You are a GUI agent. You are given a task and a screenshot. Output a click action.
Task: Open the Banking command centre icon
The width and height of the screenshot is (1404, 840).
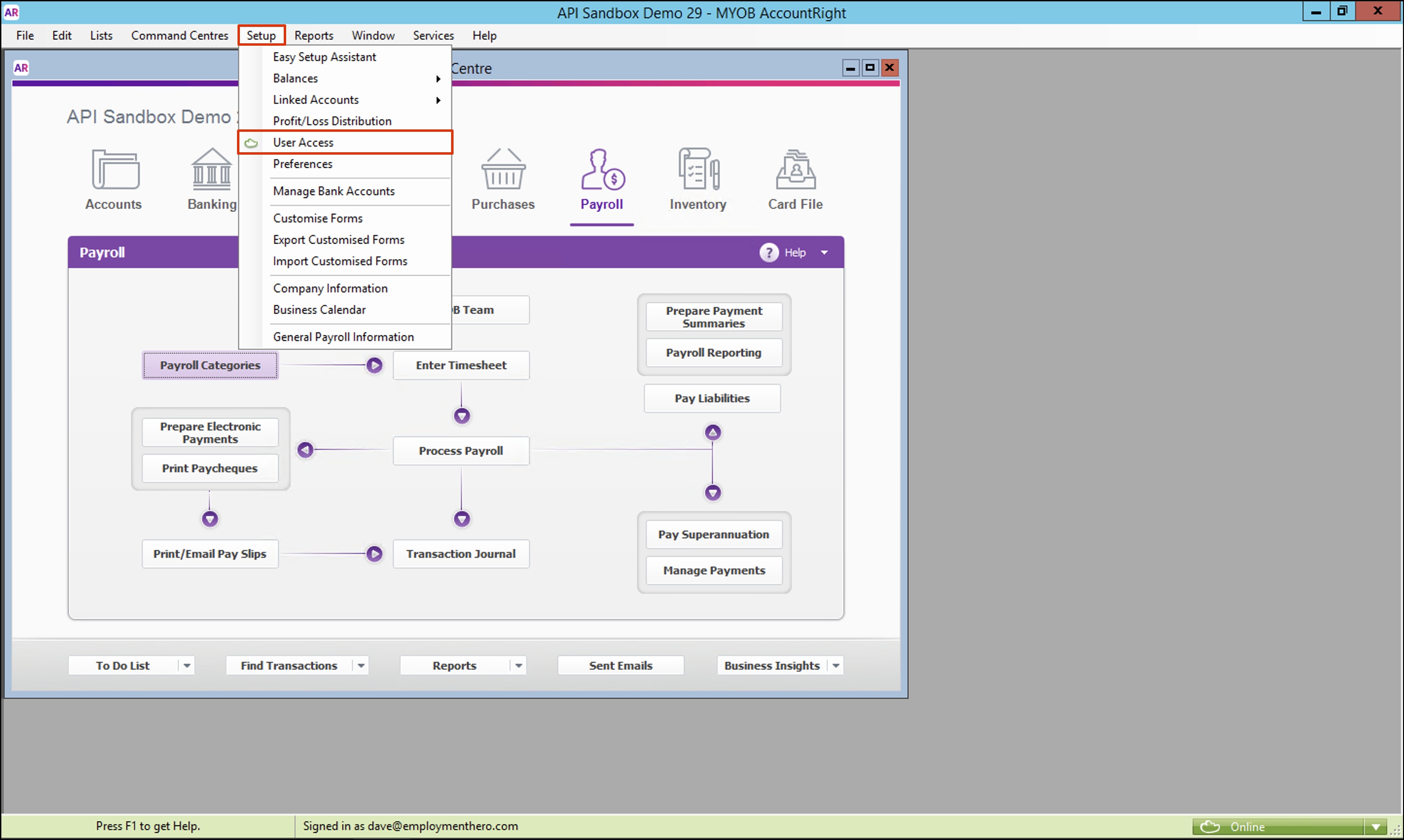211,170
